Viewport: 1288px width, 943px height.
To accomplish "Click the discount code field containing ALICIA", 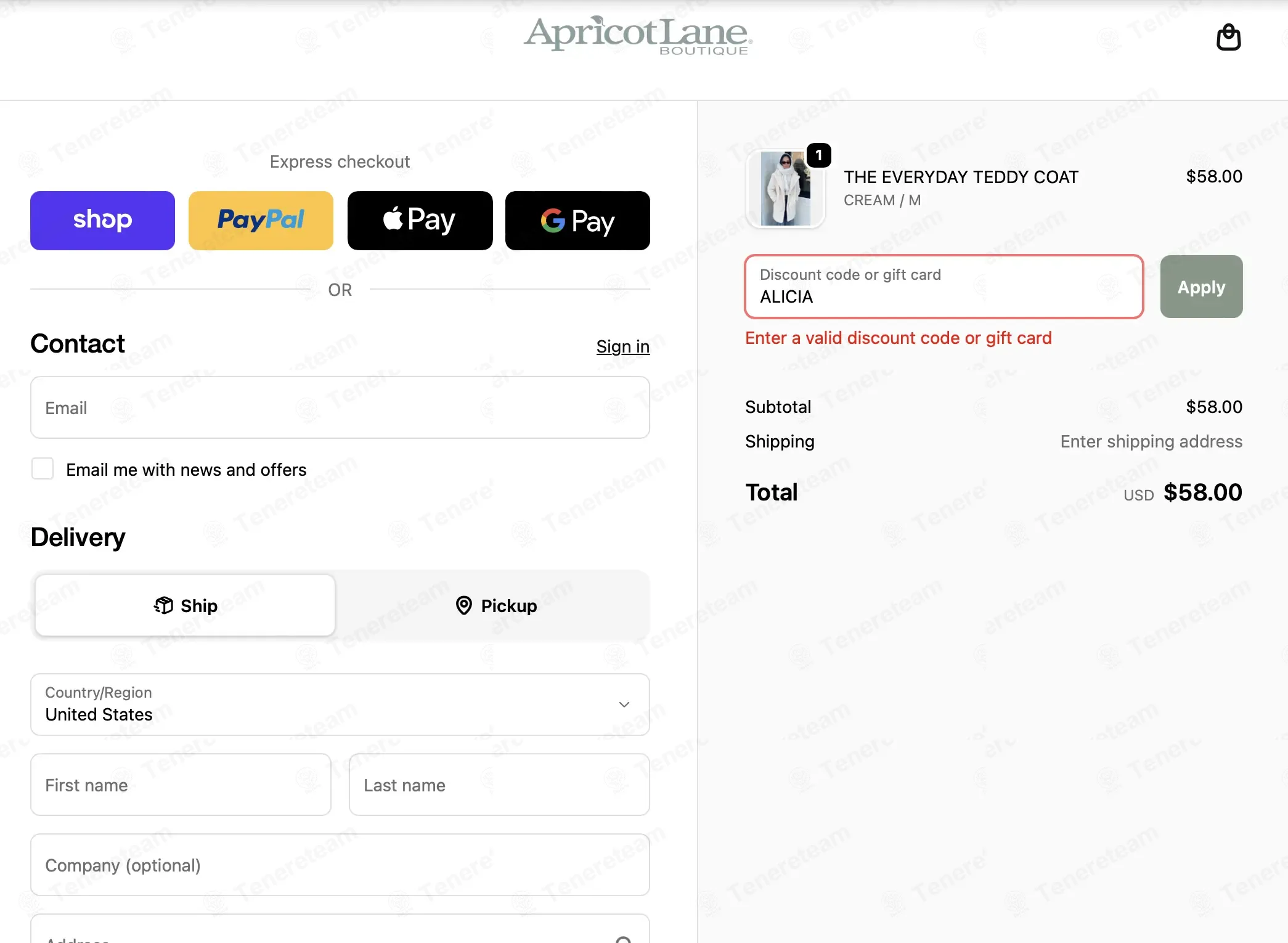I will (x=944, y=287).
